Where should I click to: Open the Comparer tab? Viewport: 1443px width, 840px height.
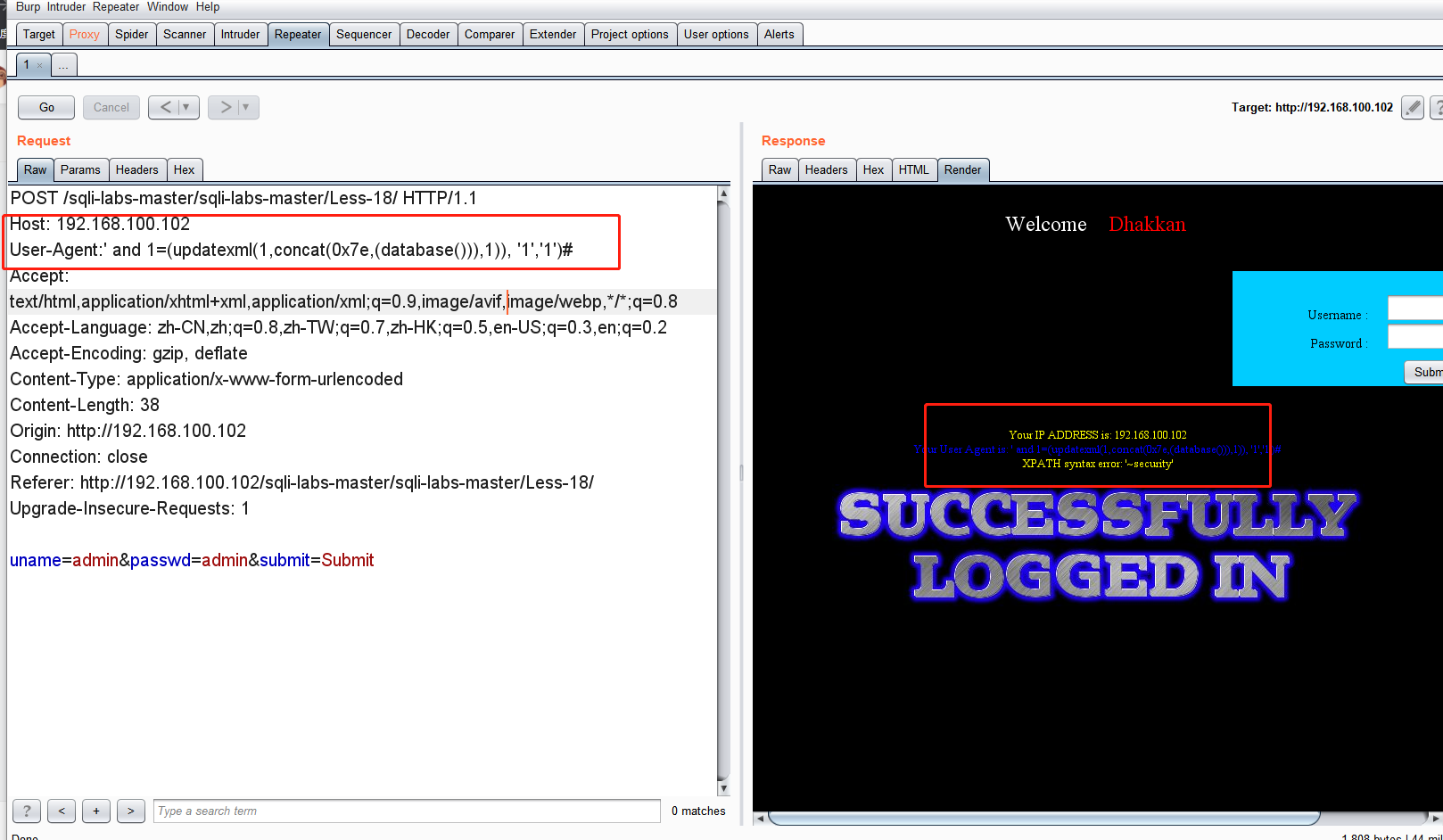tap(490, 35)
